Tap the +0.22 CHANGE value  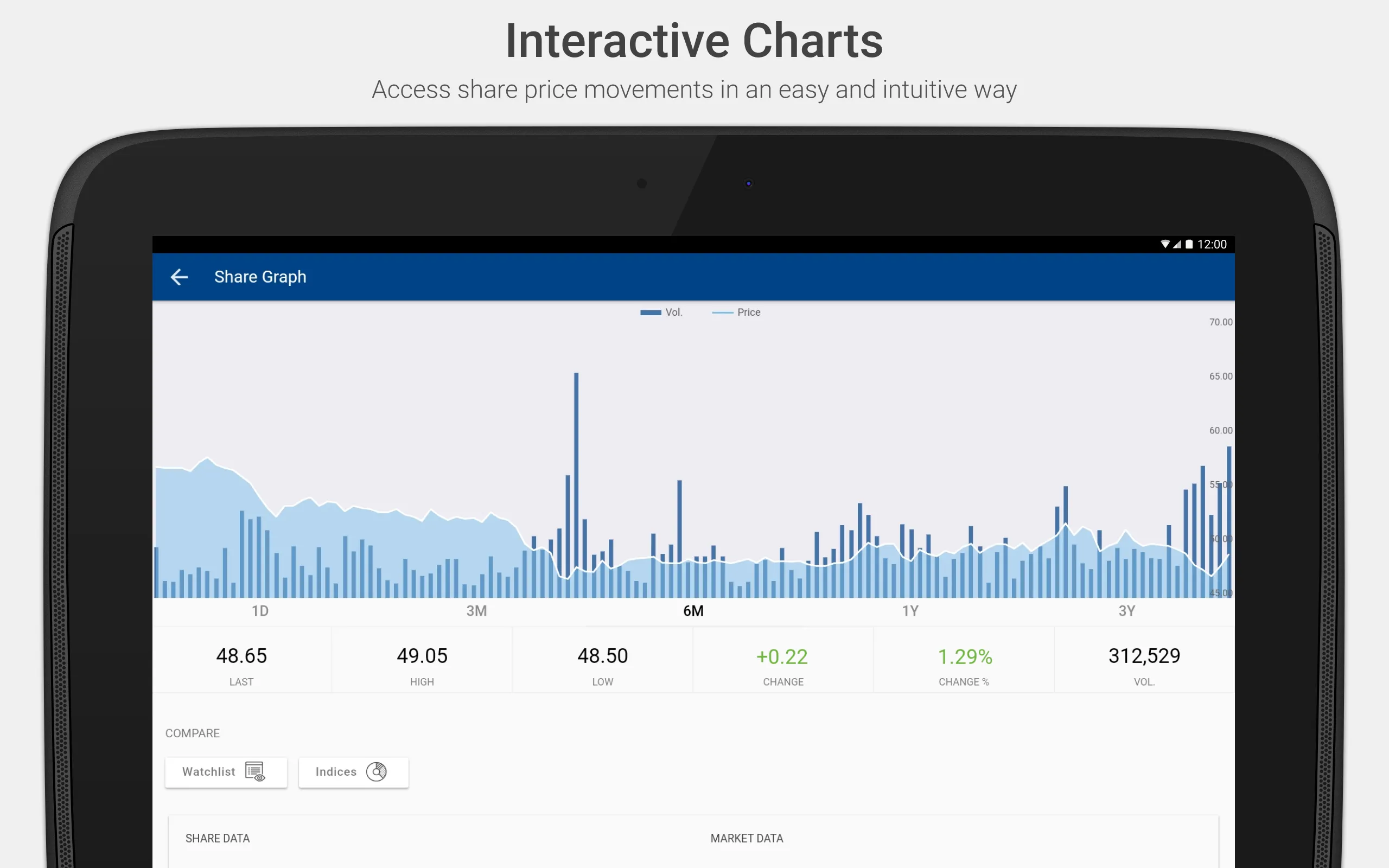pos(782,657)
